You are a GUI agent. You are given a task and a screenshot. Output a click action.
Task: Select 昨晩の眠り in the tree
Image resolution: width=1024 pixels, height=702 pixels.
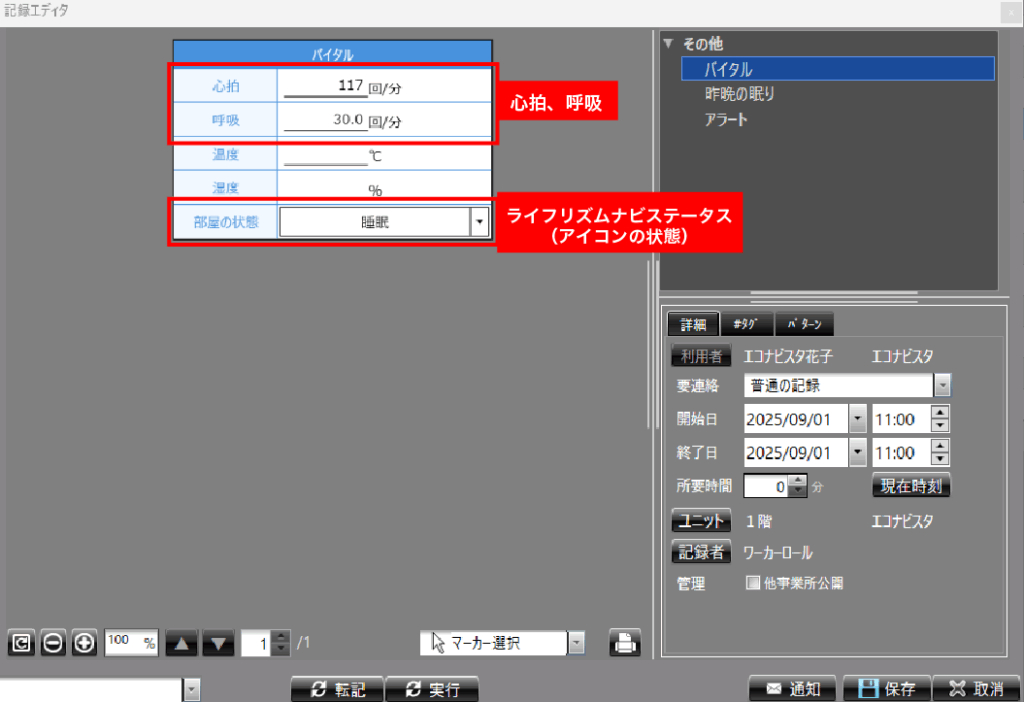coord(739,94)
